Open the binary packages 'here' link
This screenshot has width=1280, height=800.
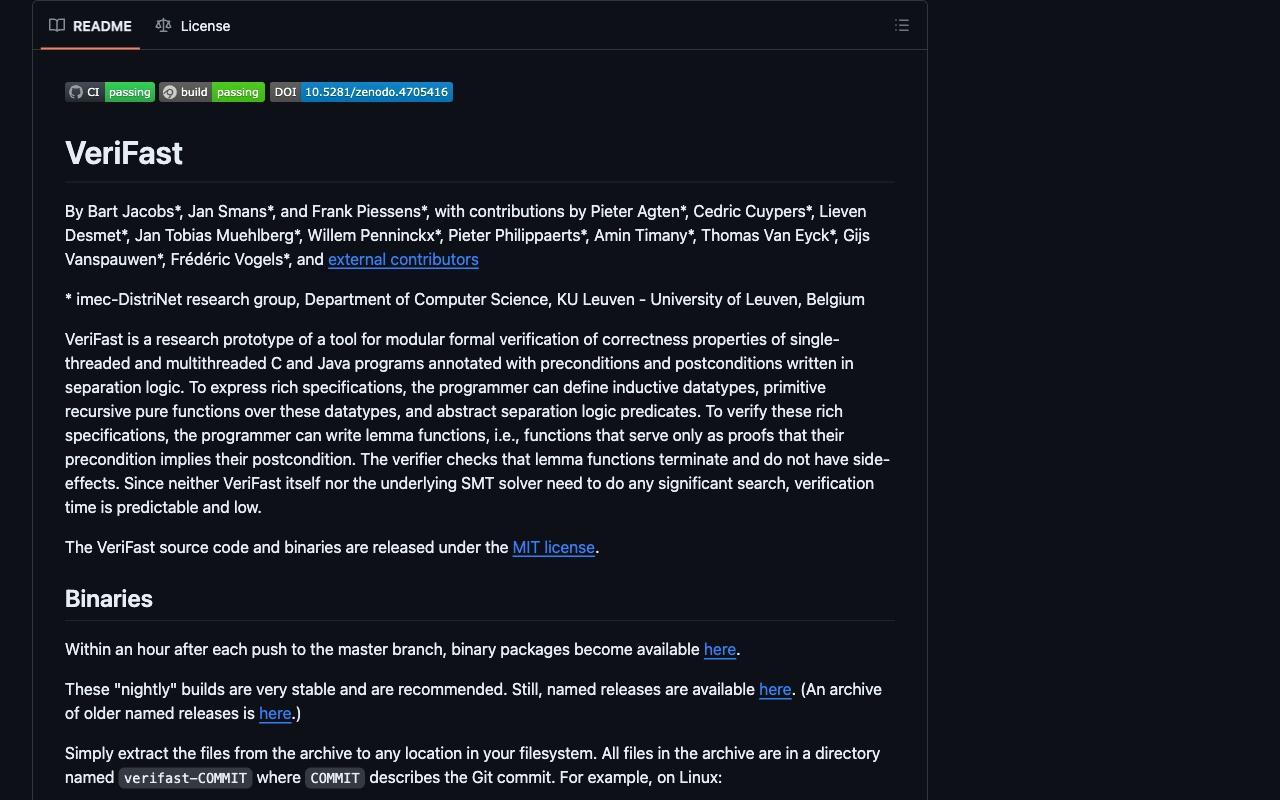coord(720,649)
